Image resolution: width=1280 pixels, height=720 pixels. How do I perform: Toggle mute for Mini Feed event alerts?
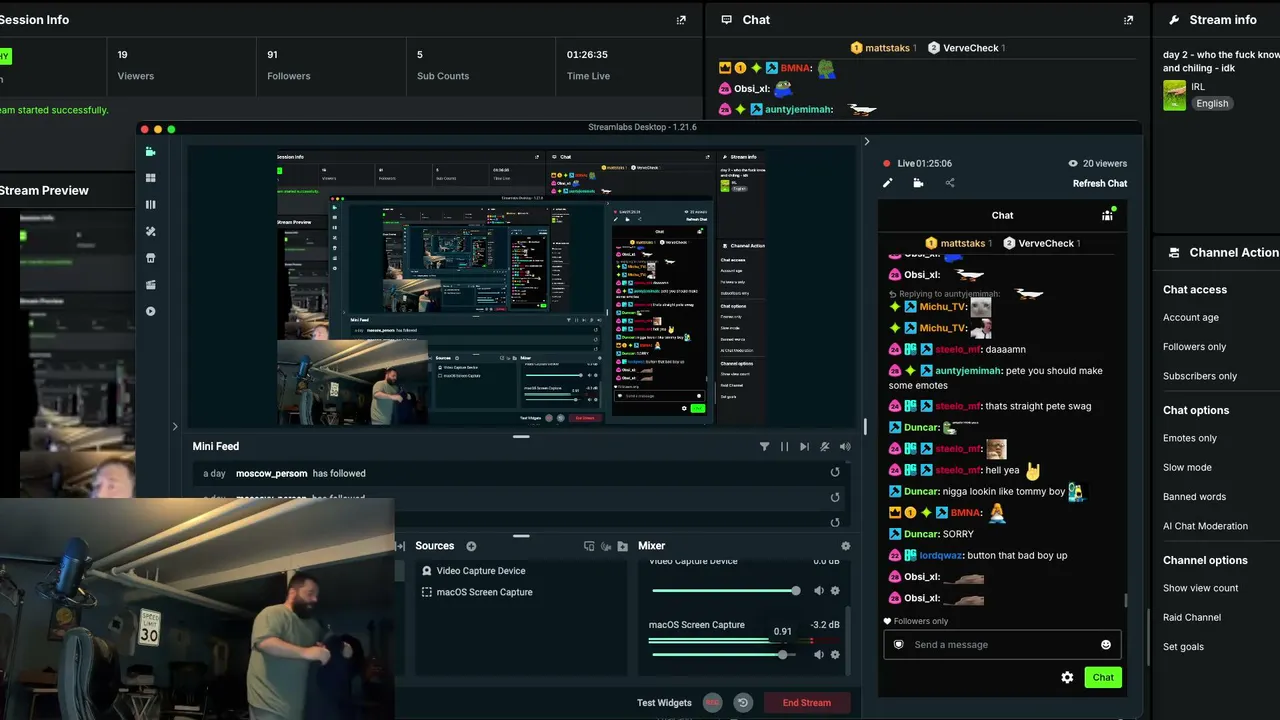point(825,447)
